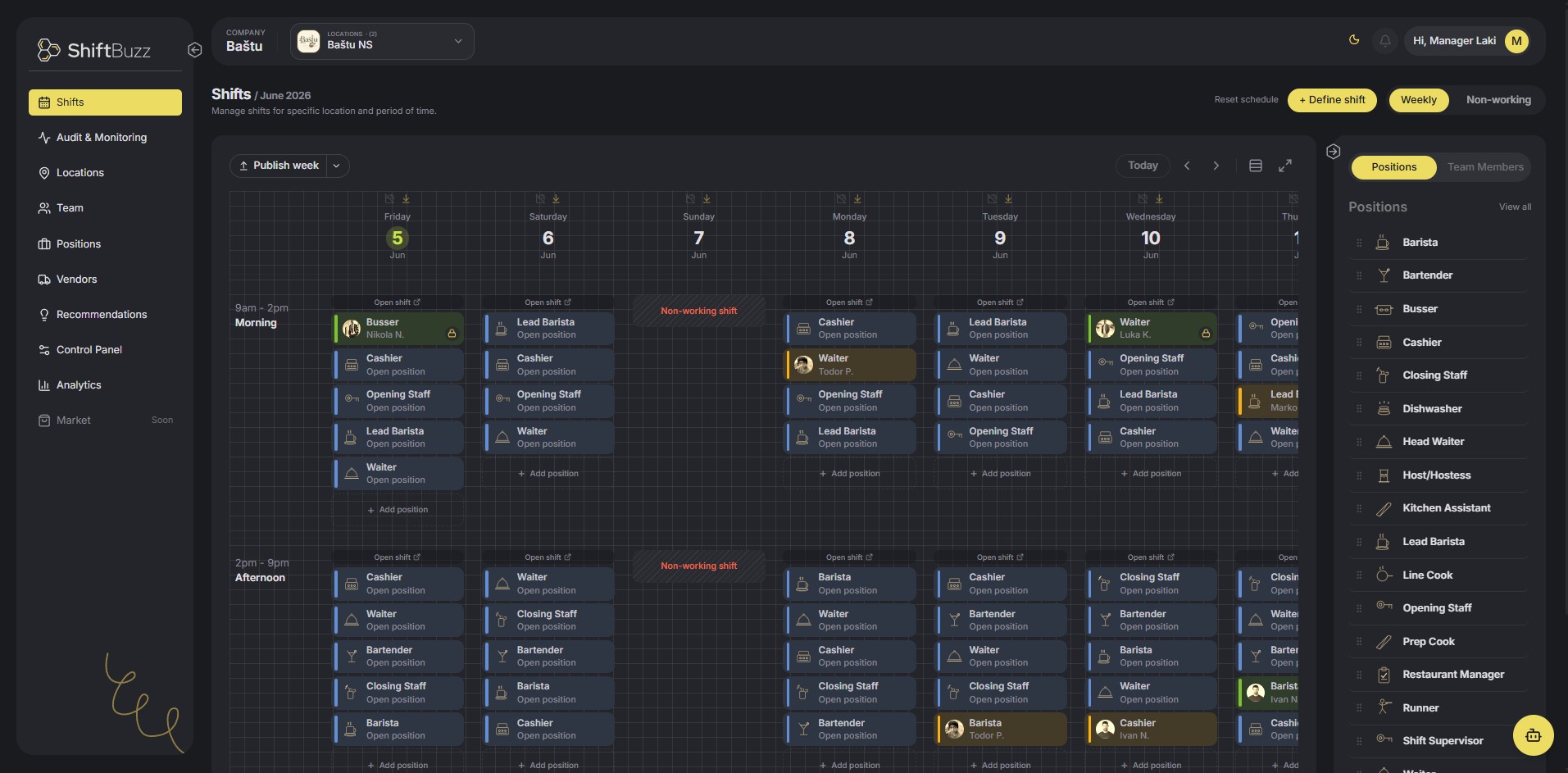Select Barista position icon in list
Viewport: 1568px width, 773px height.
coord(1383,243)
